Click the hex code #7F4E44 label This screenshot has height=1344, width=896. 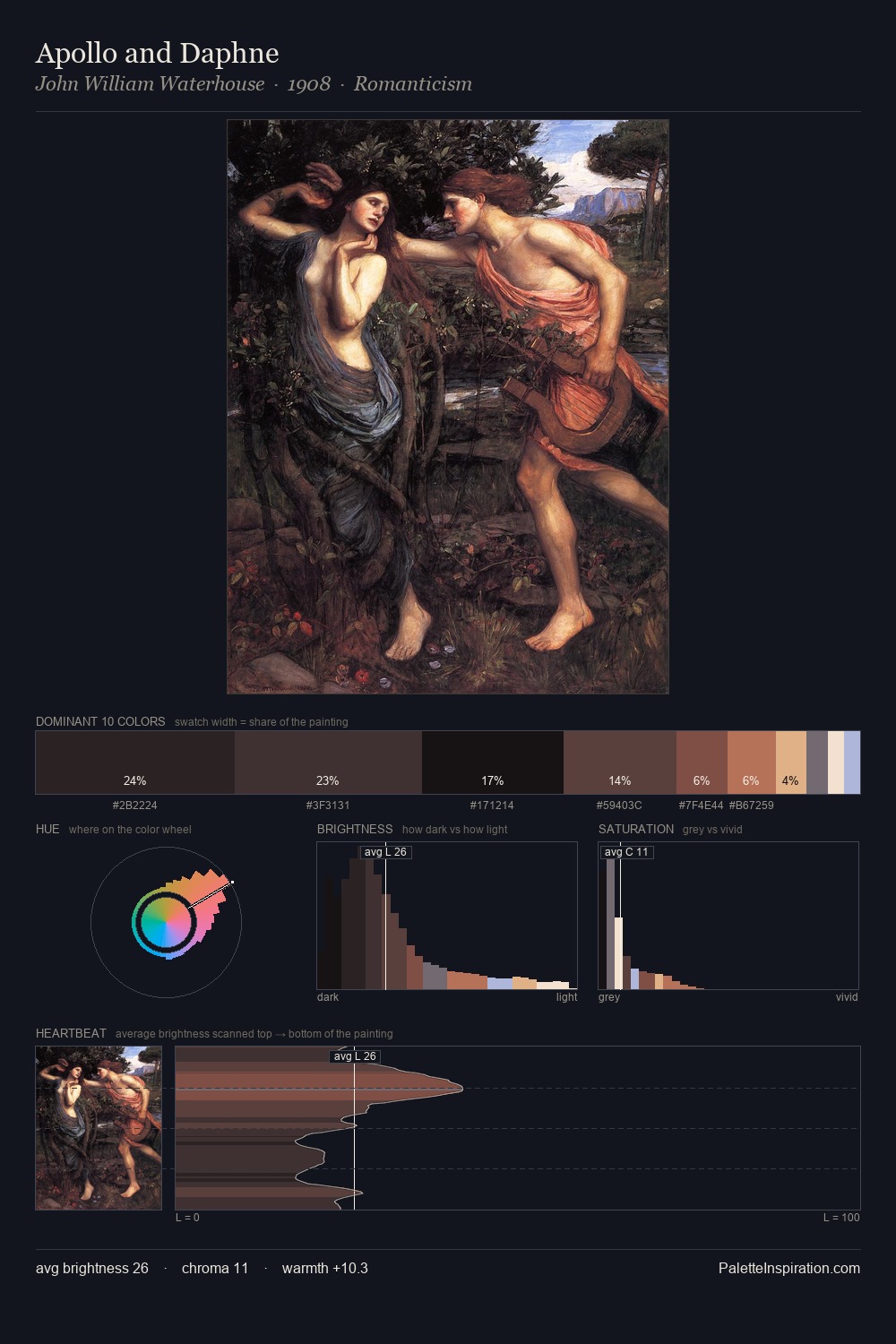pos(702,806)
